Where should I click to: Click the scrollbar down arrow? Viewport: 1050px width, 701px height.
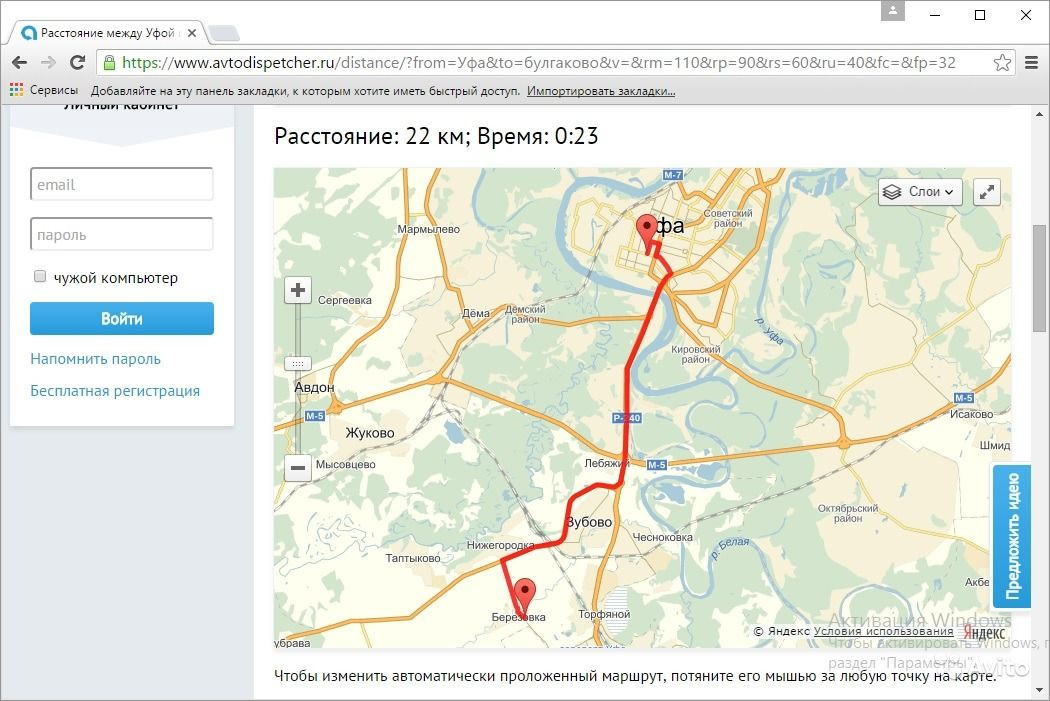[x=1039, y=691]
